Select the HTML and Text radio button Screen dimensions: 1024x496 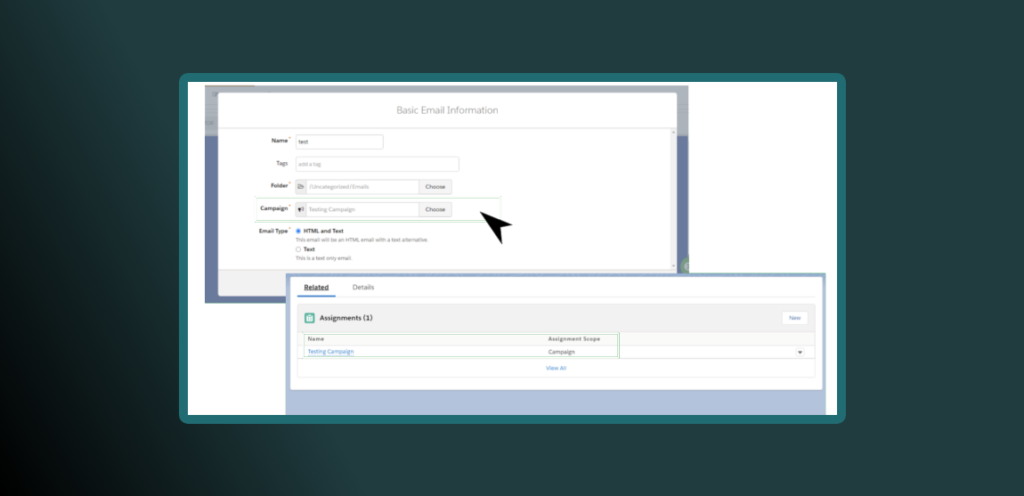point(298,231)
